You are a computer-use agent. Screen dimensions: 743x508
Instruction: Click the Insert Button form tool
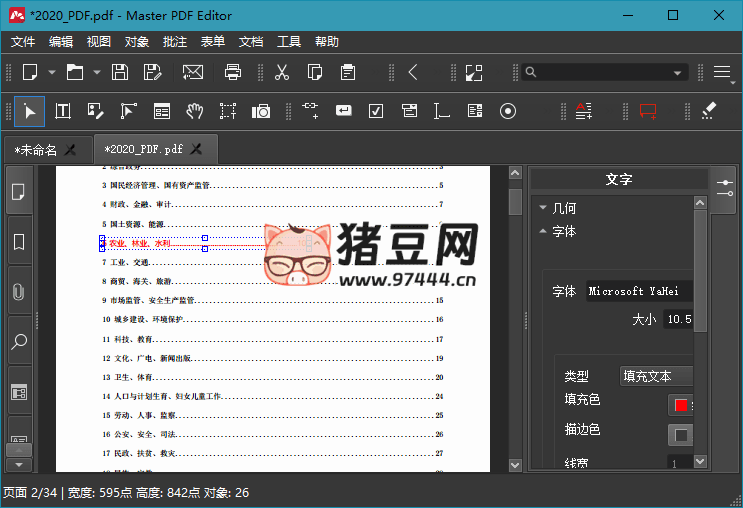click(x=344, y=110)
